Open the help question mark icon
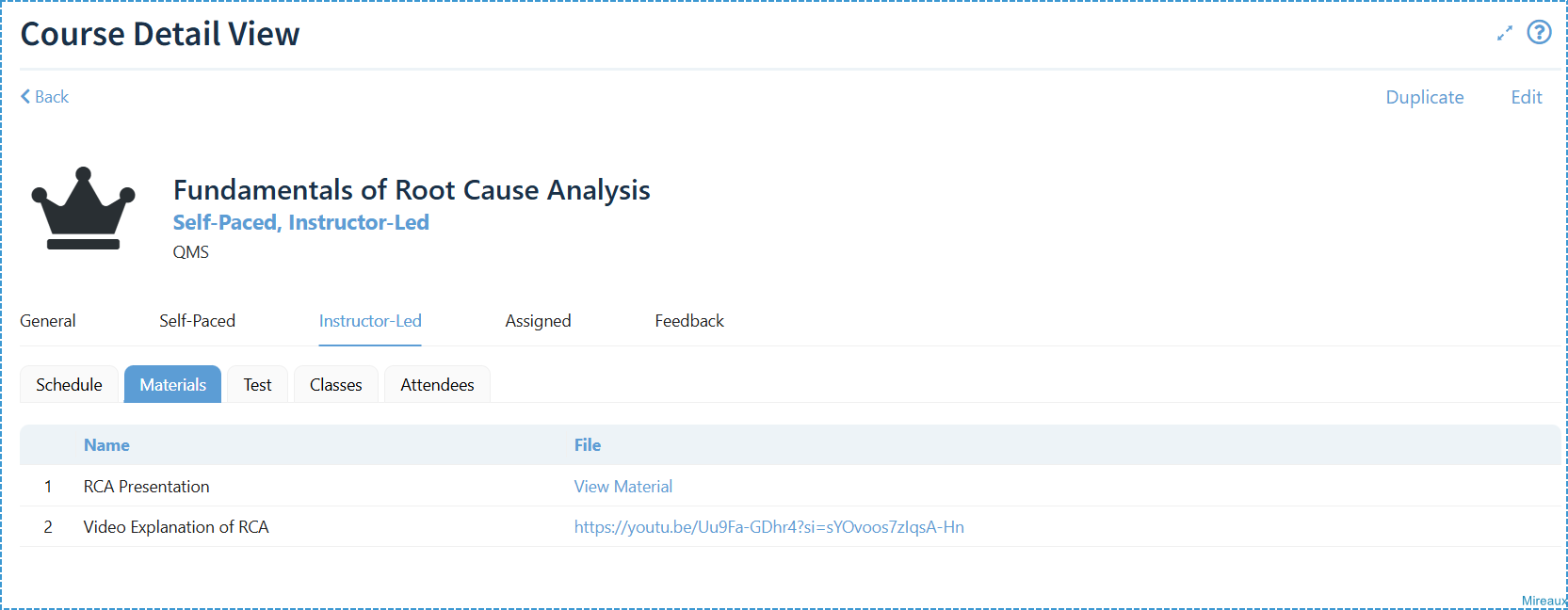Viewport: 1568px width, 610px height. pos(1539,32)
